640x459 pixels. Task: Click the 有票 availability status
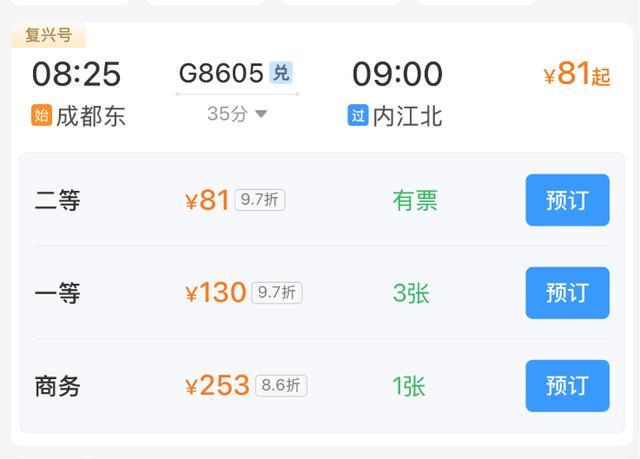[415, 200]
